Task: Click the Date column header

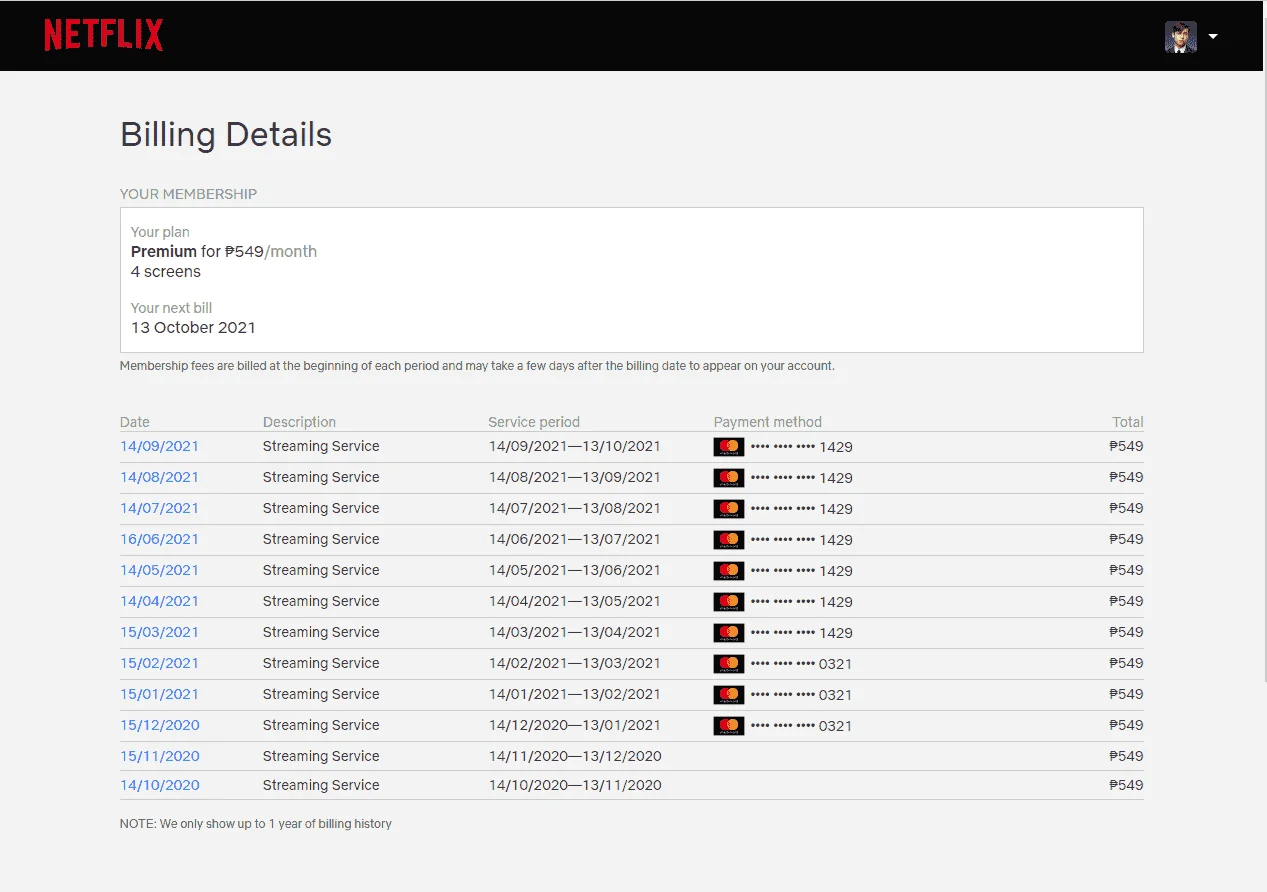Action: pos(135,422)
